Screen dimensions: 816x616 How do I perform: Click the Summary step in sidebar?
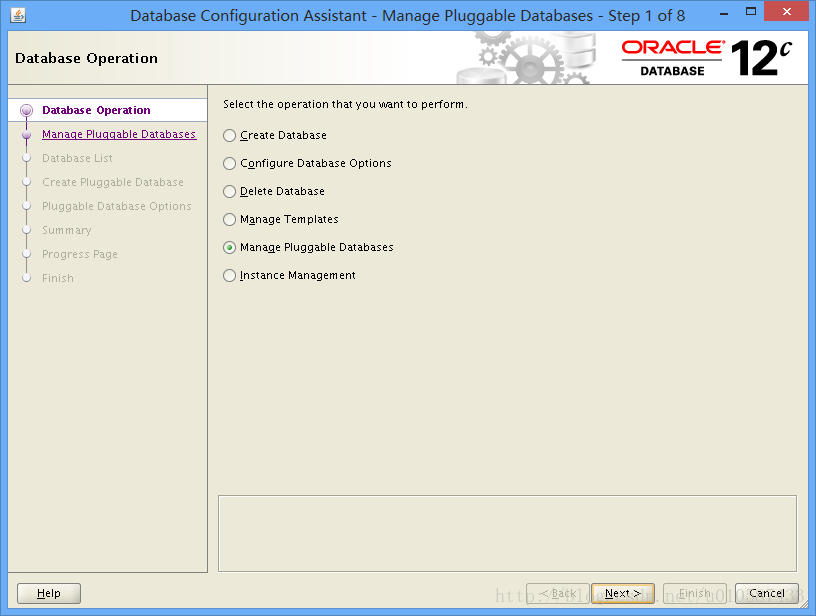point(67,230)
